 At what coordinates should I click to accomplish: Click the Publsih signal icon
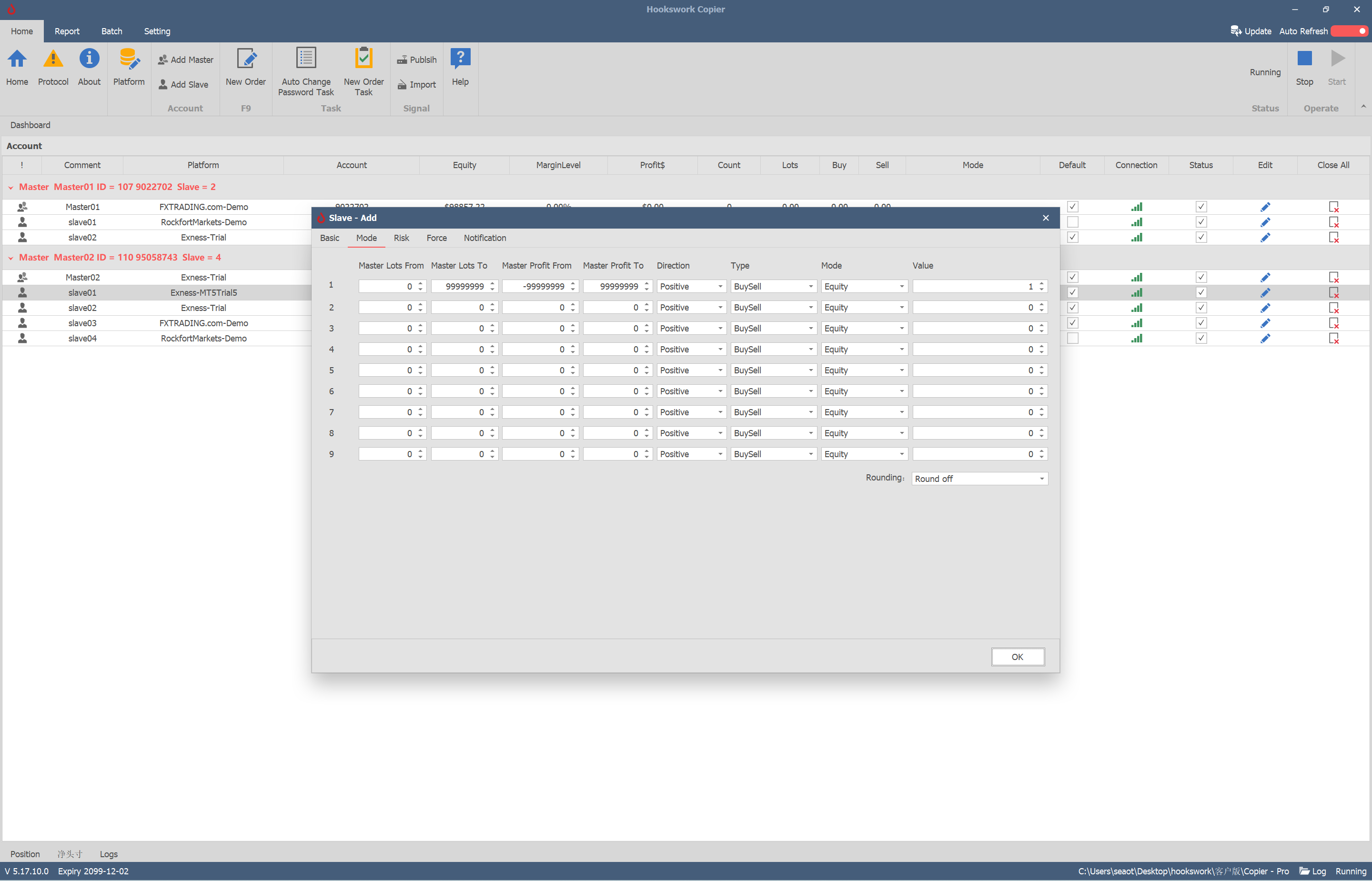pos(416,60)
